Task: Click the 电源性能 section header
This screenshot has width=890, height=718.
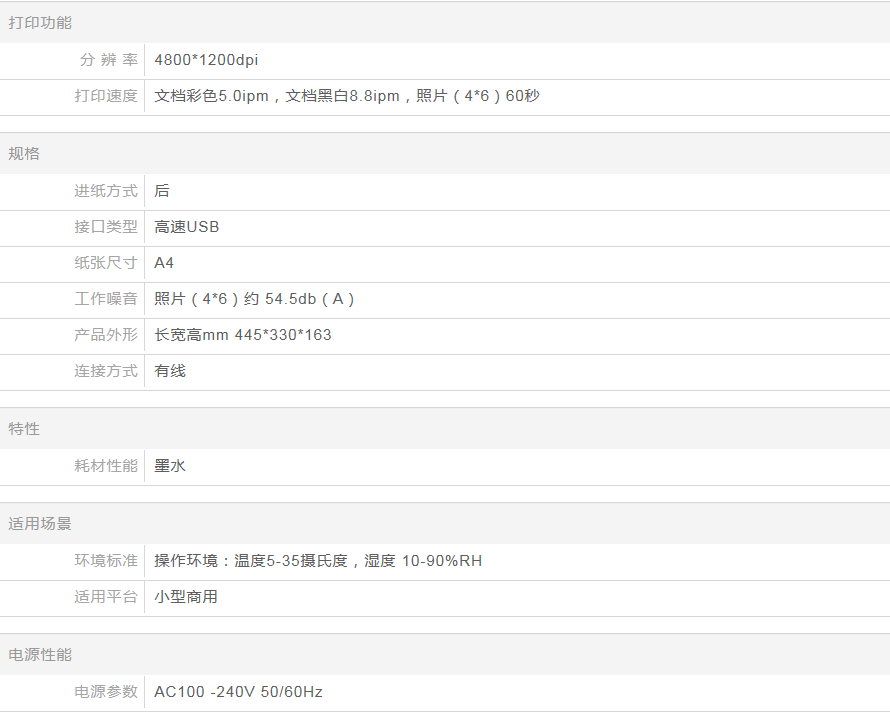Action: (x=40, y=655)
